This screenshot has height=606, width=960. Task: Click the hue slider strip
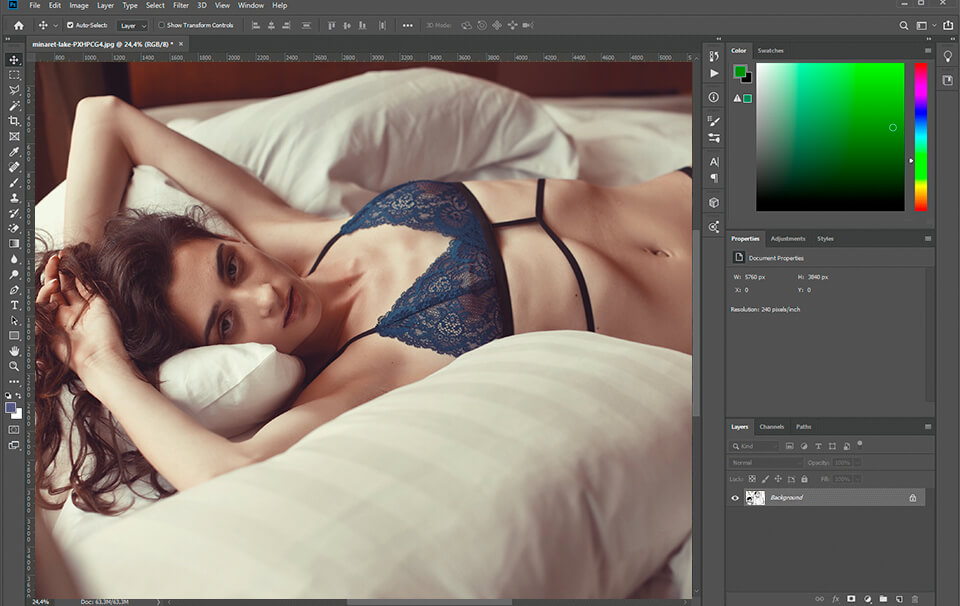(921, 137)
